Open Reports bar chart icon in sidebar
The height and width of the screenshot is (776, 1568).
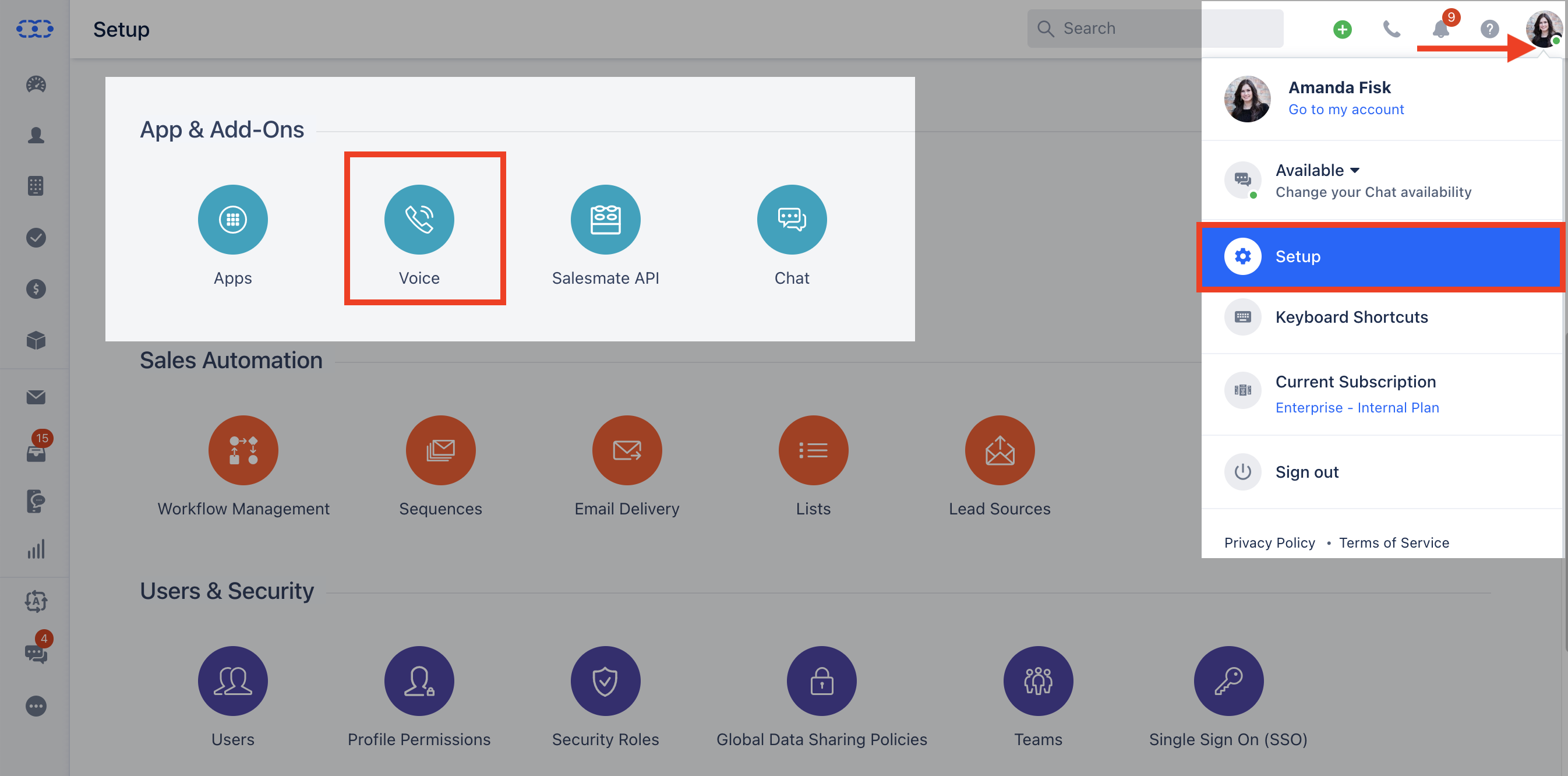pyautogui.click(x=36, y=549)
